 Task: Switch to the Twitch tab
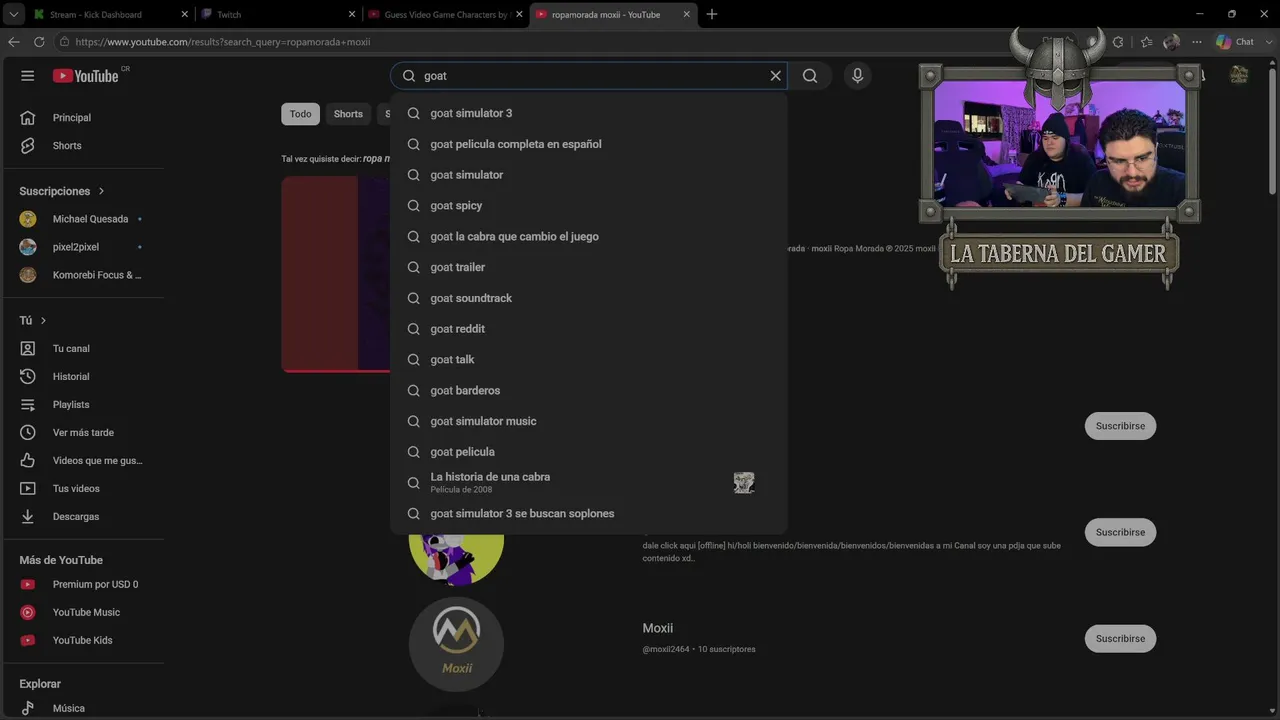point(278,15)
